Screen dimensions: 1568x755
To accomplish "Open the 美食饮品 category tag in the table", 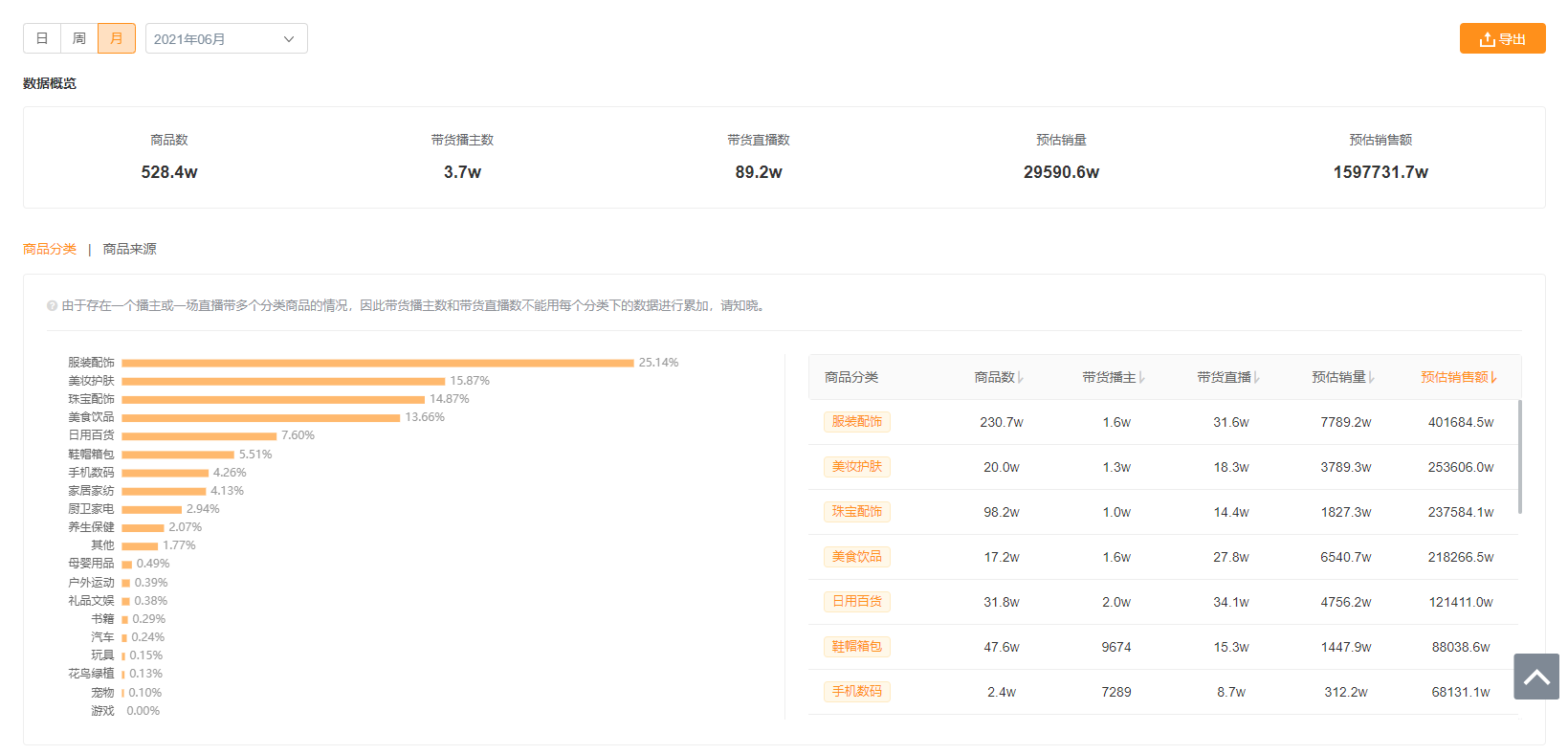I will point(857,557).
